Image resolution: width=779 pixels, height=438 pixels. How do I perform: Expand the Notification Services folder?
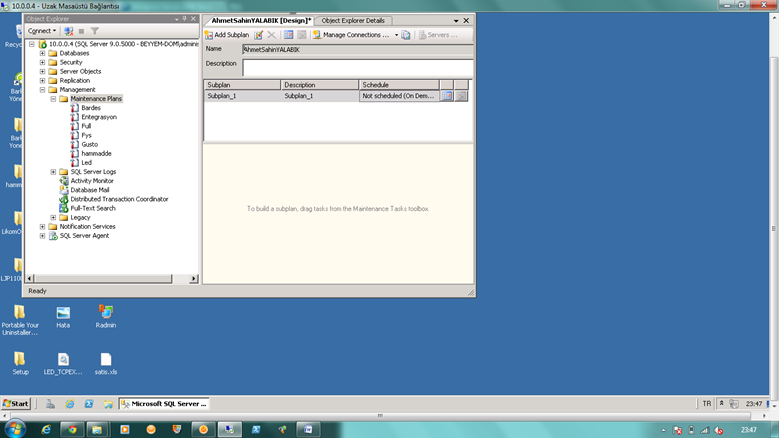42,226
